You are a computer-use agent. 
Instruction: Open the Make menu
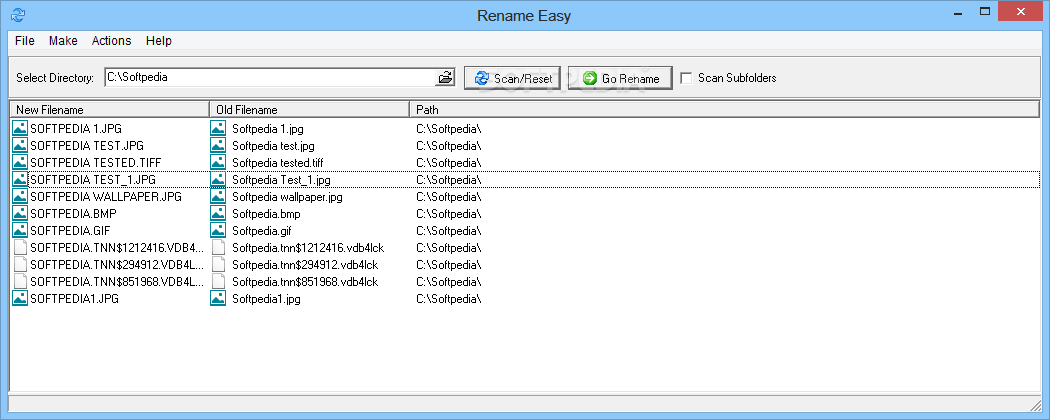click(63, 41)
